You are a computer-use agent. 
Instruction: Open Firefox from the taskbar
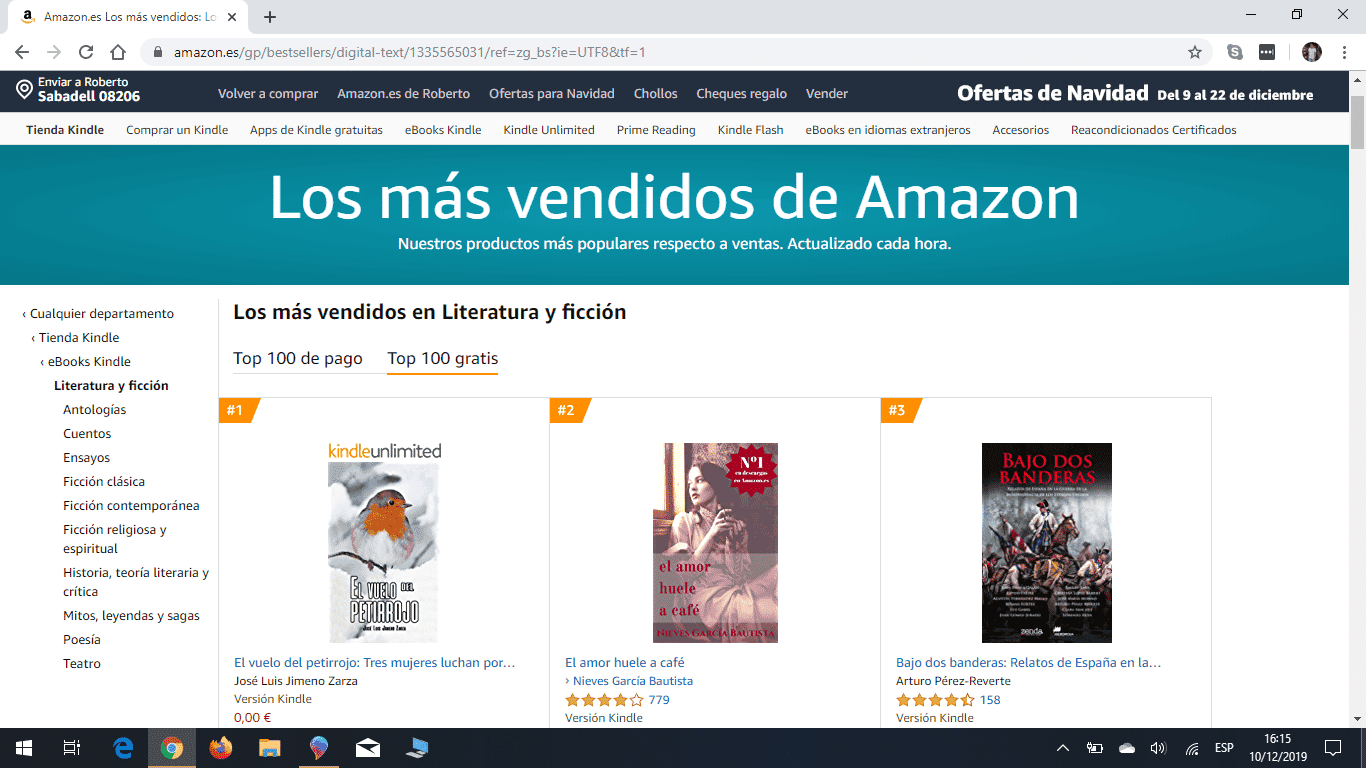click(220, 747)
